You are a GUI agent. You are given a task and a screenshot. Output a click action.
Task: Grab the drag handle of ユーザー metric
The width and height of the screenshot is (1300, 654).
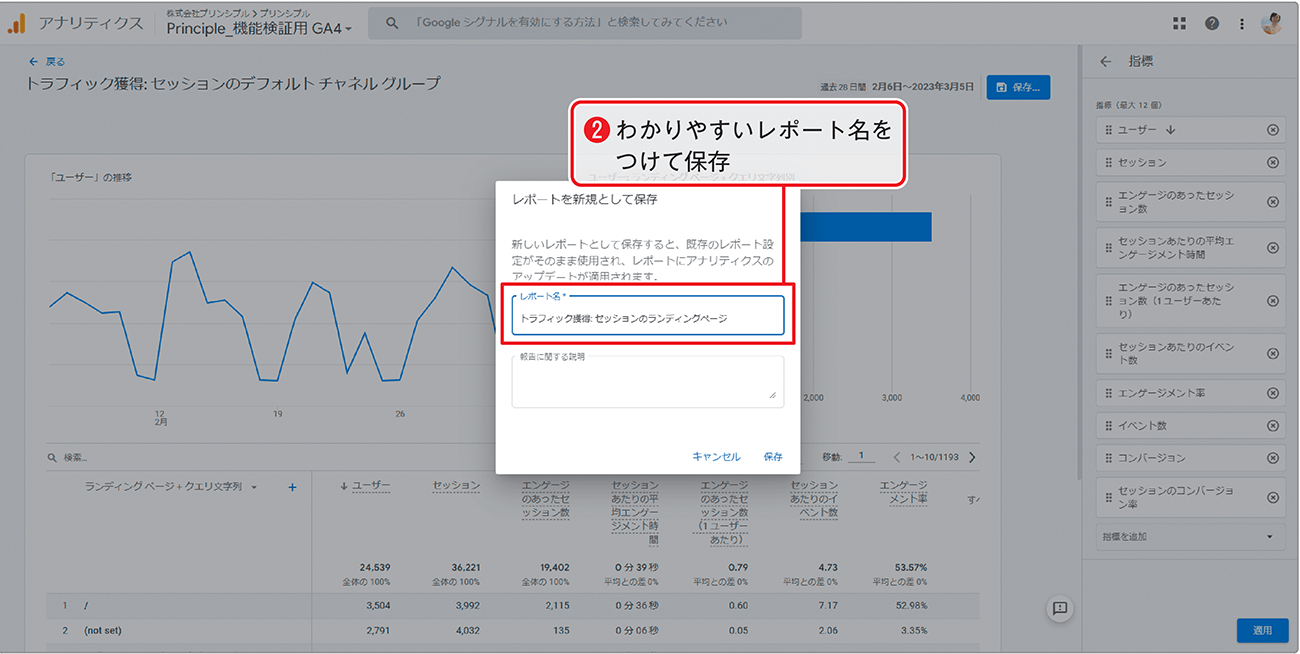[1108, 130]
